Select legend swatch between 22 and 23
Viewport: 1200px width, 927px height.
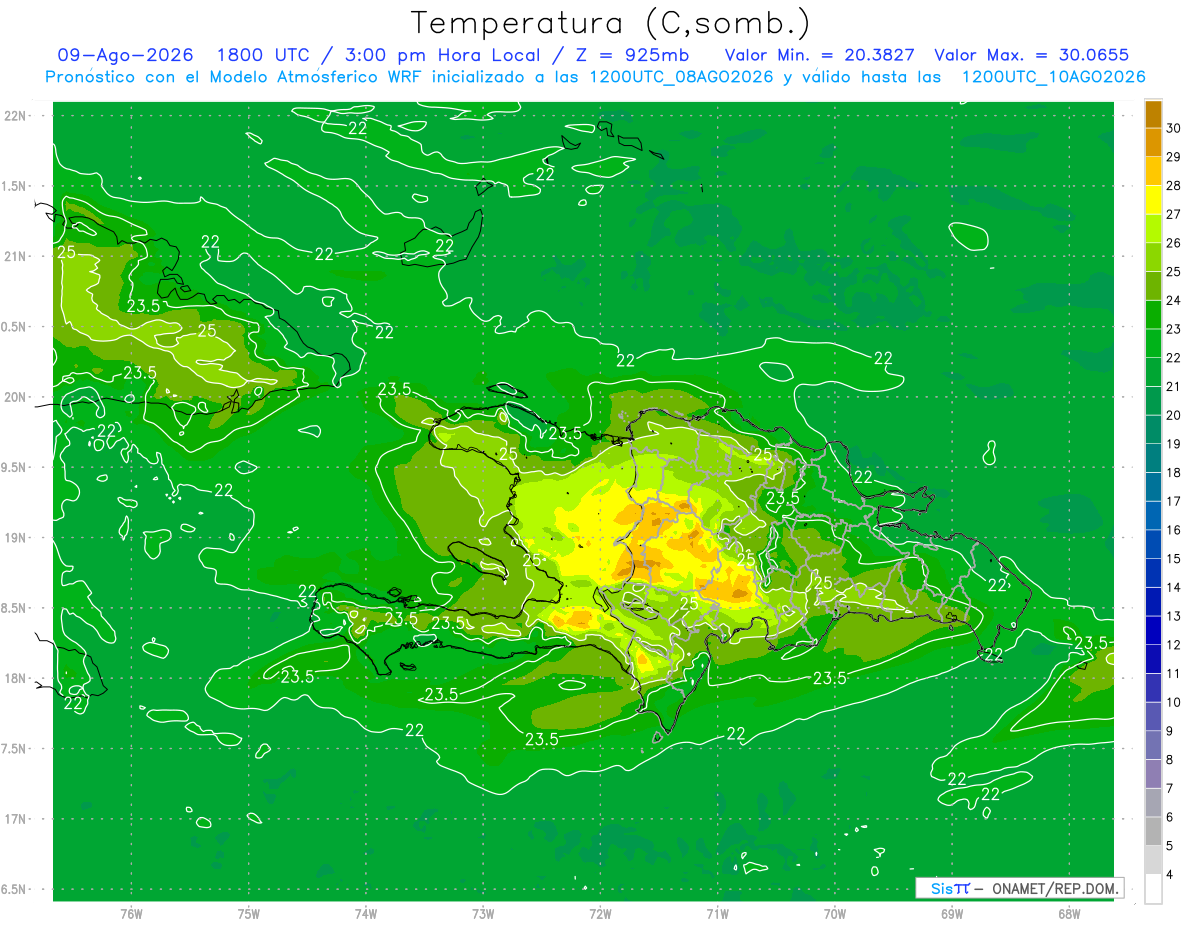point(1153,343)
